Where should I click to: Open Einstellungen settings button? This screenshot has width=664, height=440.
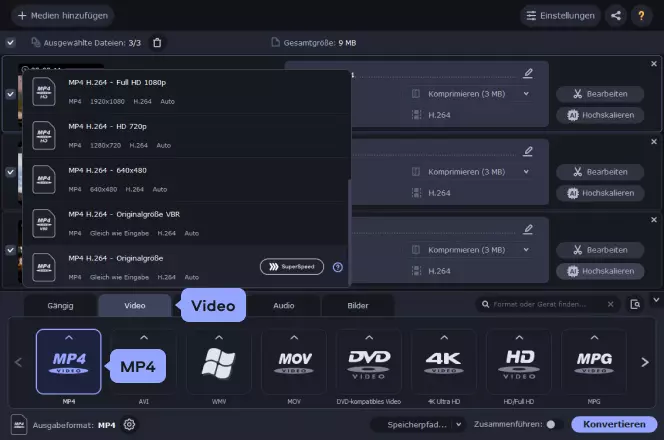[560, 16]
